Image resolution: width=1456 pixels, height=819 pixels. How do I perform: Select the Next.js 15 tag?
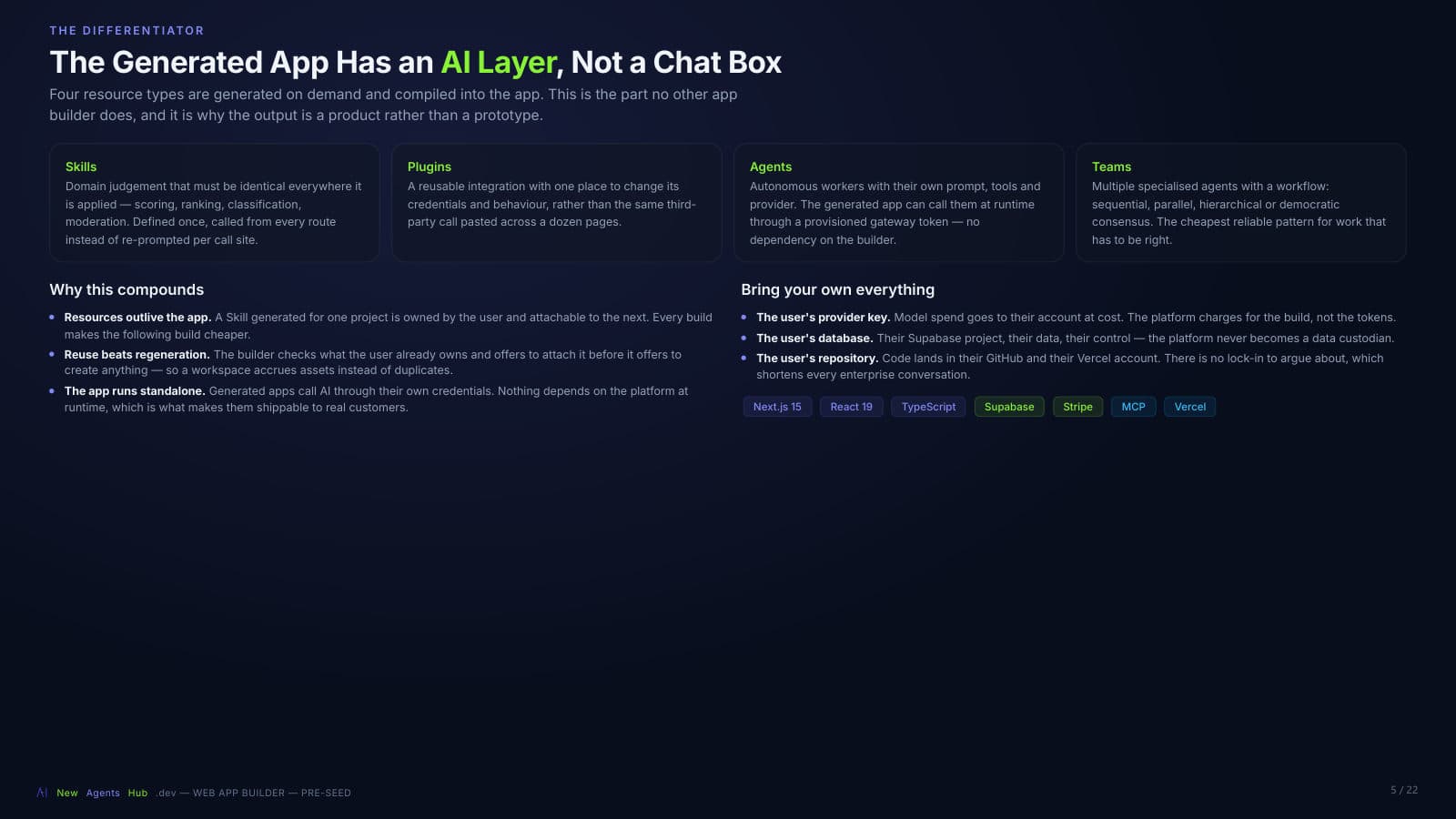(777, 407)
